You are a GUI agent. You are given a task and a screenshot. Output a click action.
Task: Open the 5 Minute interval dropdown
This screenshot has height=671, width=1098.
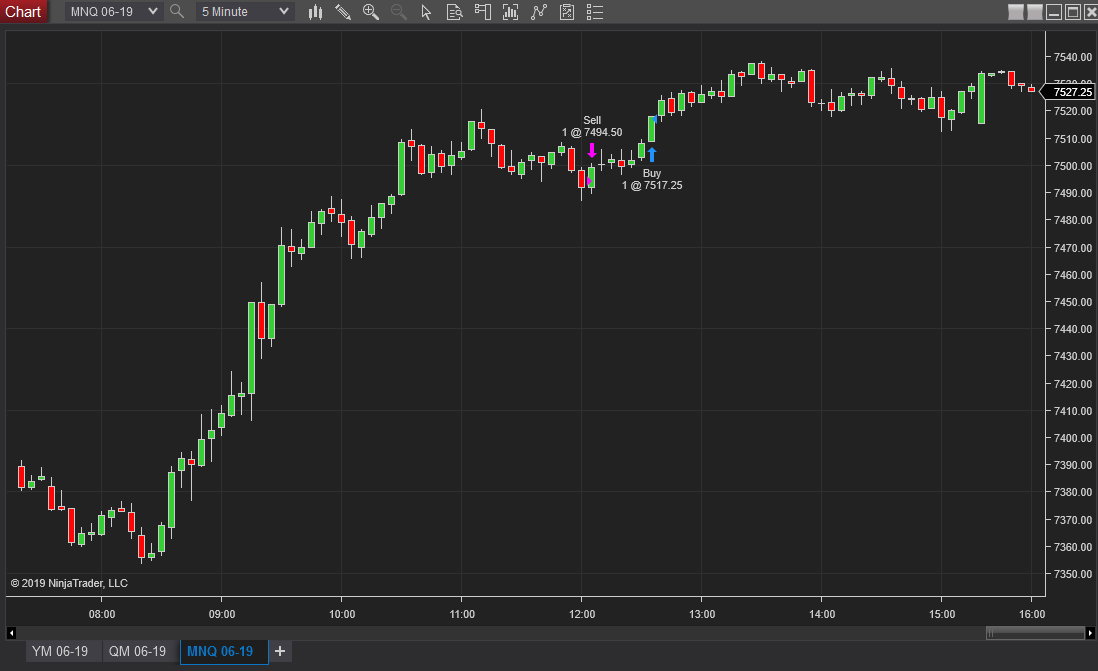tap(244, 12)
